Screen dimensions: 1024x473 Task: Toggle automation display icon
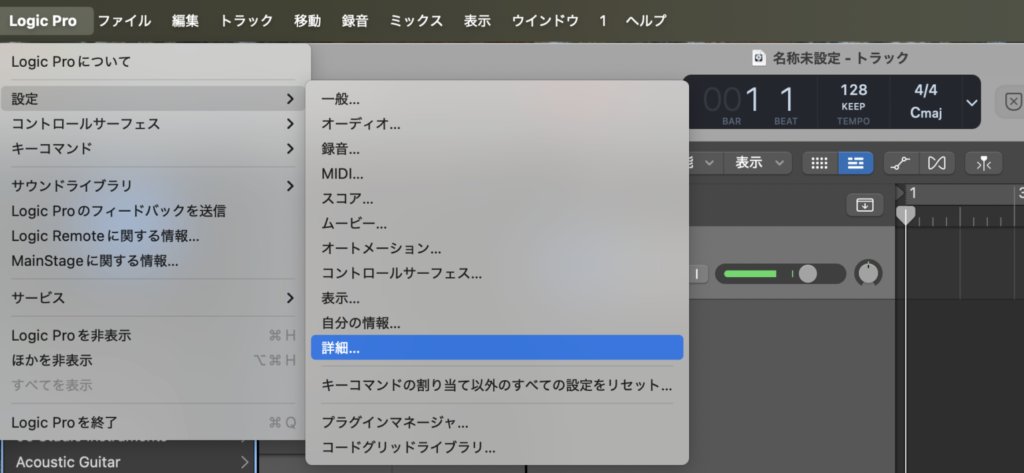(901, 163)
